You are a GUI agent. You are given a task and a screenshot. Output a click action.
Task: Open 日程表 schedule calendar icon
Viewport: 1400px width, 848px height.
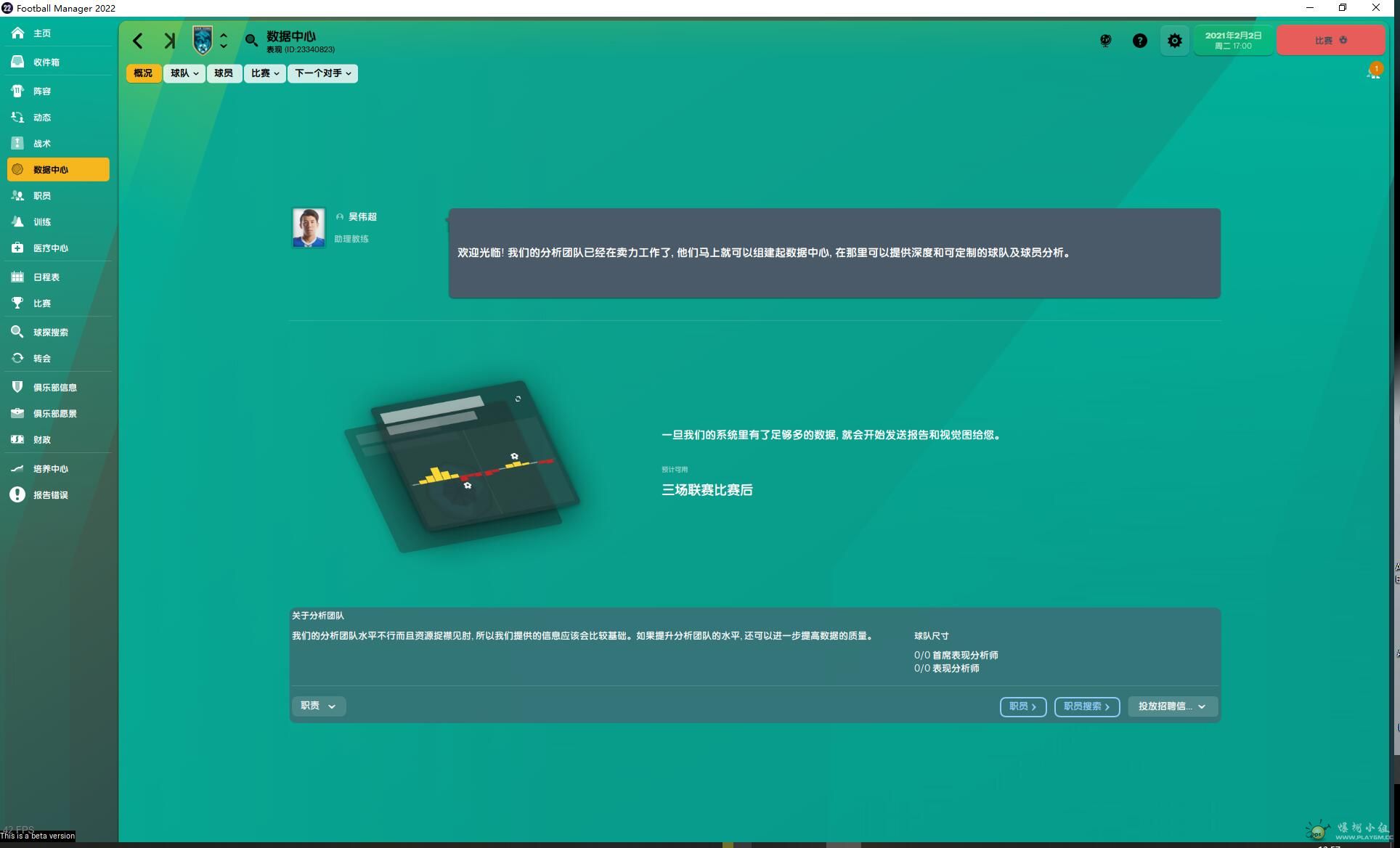click(x=17, y=277)
